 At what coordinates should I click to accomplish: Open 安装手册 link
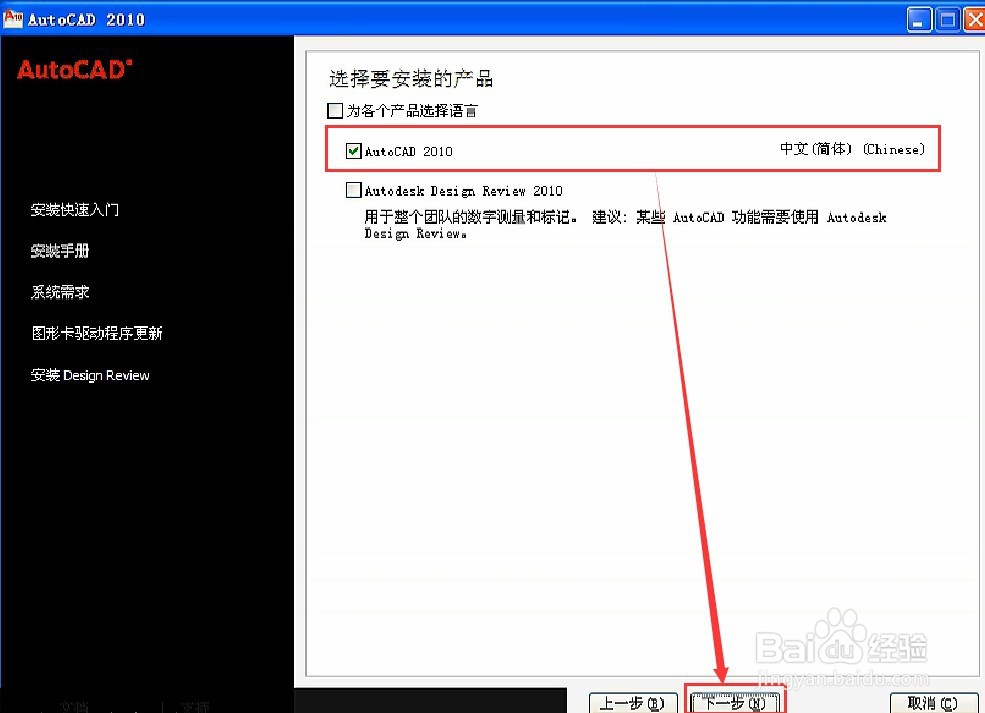pyautogui.click(x=60, y=251)
